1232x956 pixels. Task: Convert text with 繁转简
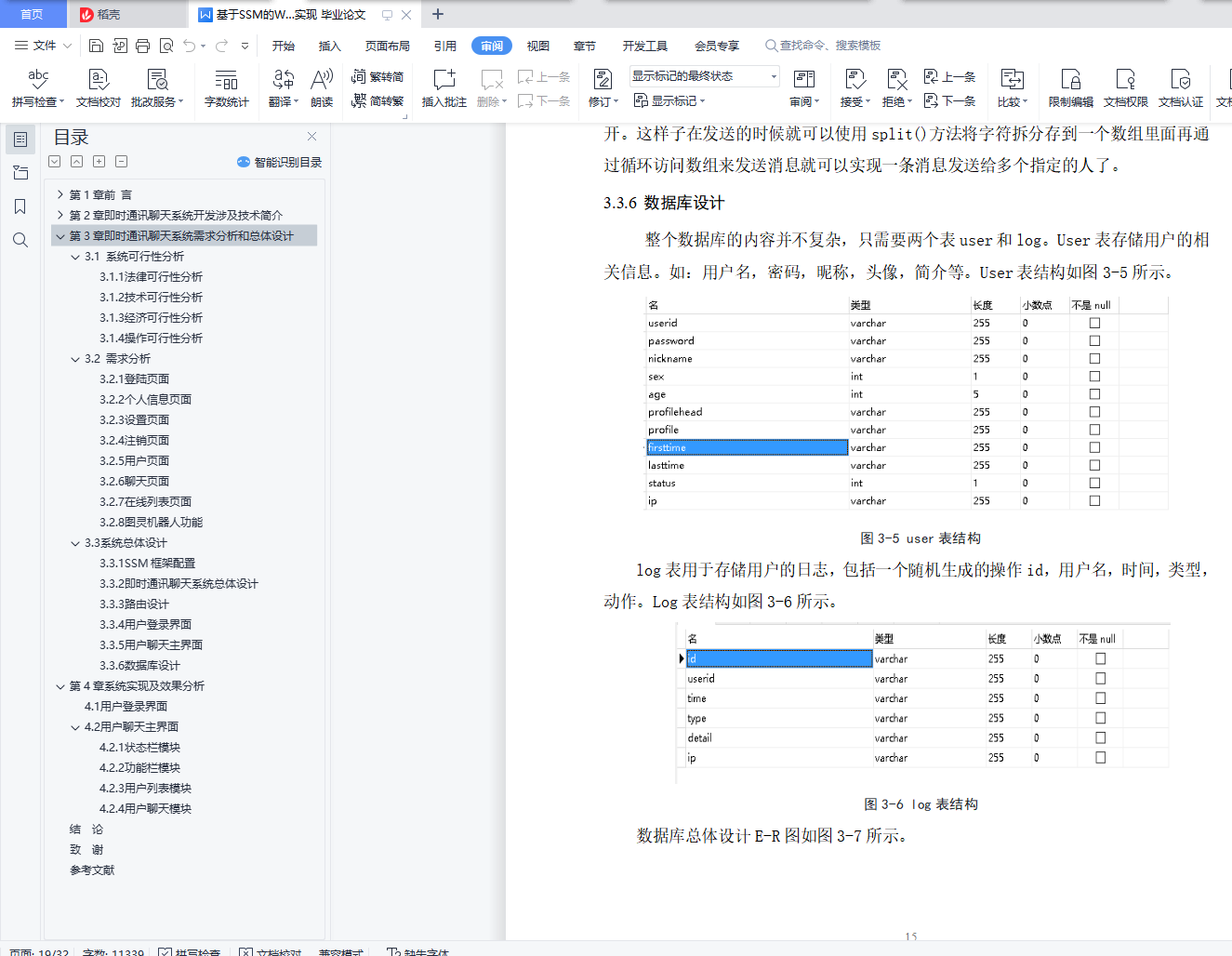[x=378, y=76]
